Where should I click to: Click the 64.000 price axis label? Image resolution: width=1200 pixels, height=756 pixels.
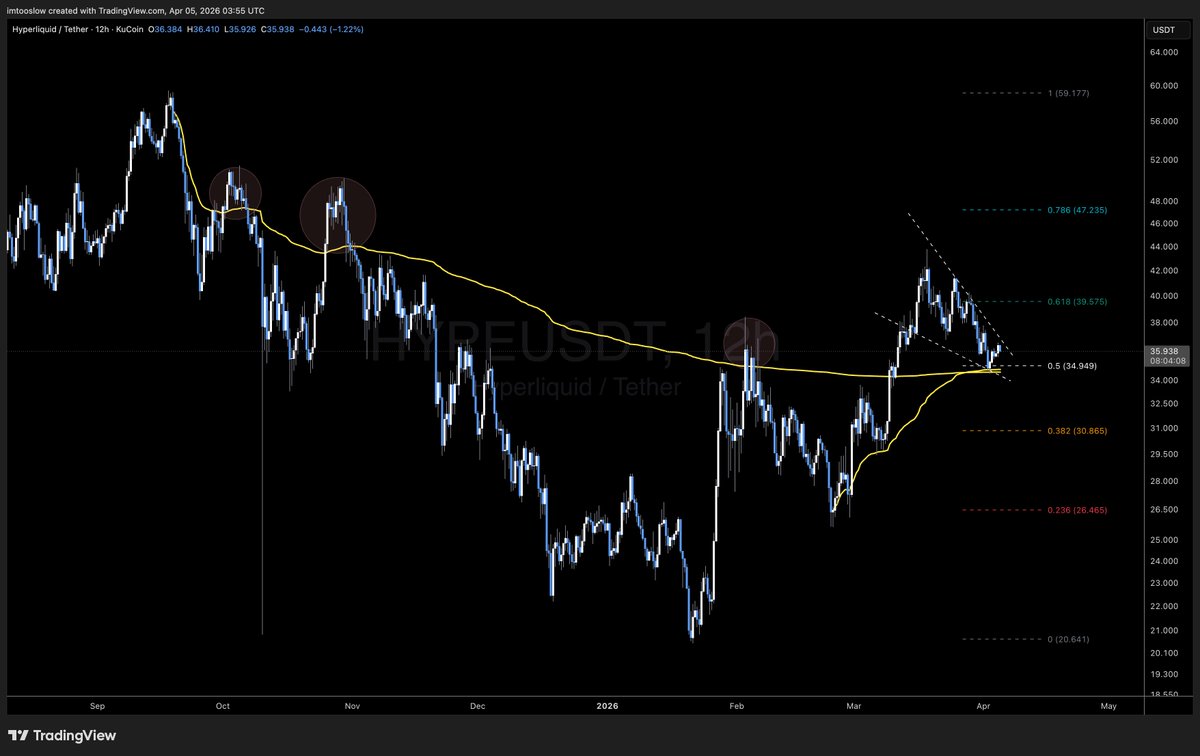(x=1165, y=55)
